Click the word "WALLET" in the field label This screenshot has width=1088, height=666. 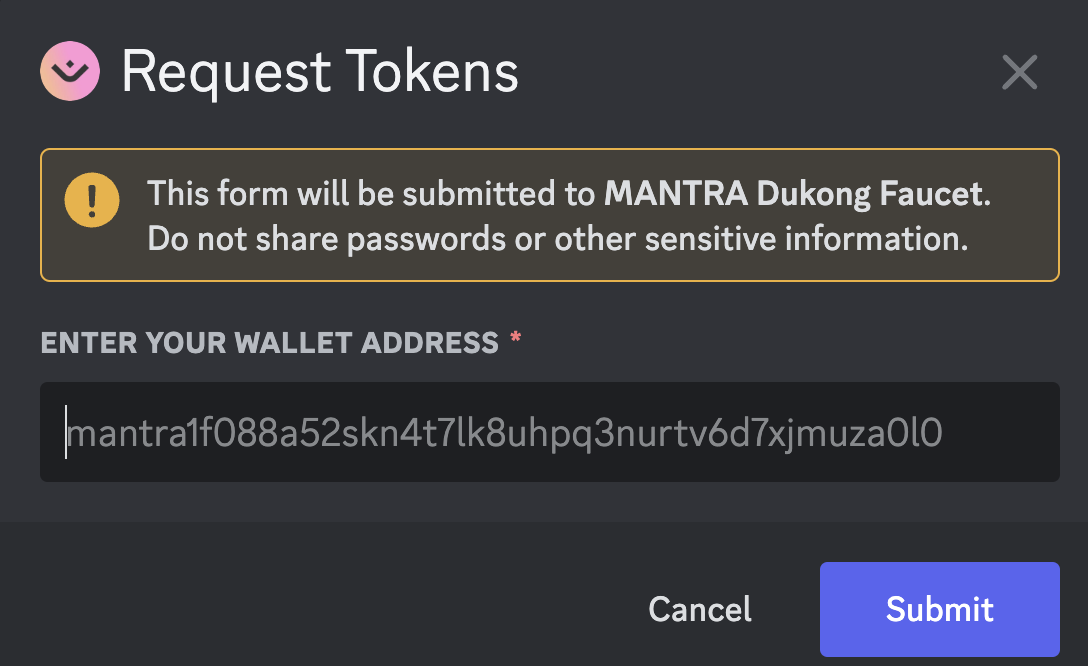coord(289,343)
